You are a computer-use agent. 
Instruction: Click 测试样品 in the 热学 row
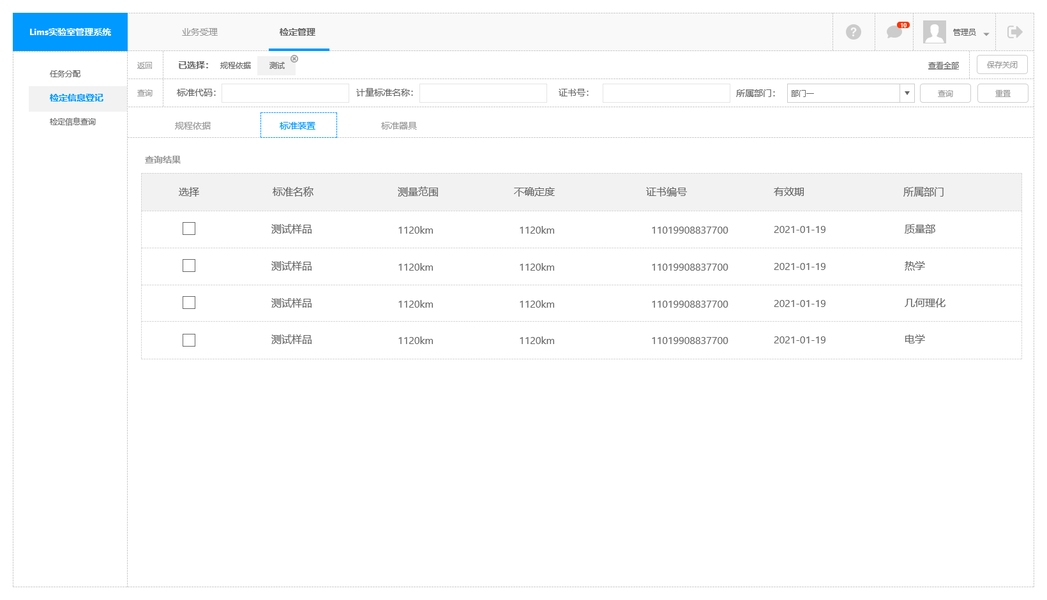click(x=291, y=266)
